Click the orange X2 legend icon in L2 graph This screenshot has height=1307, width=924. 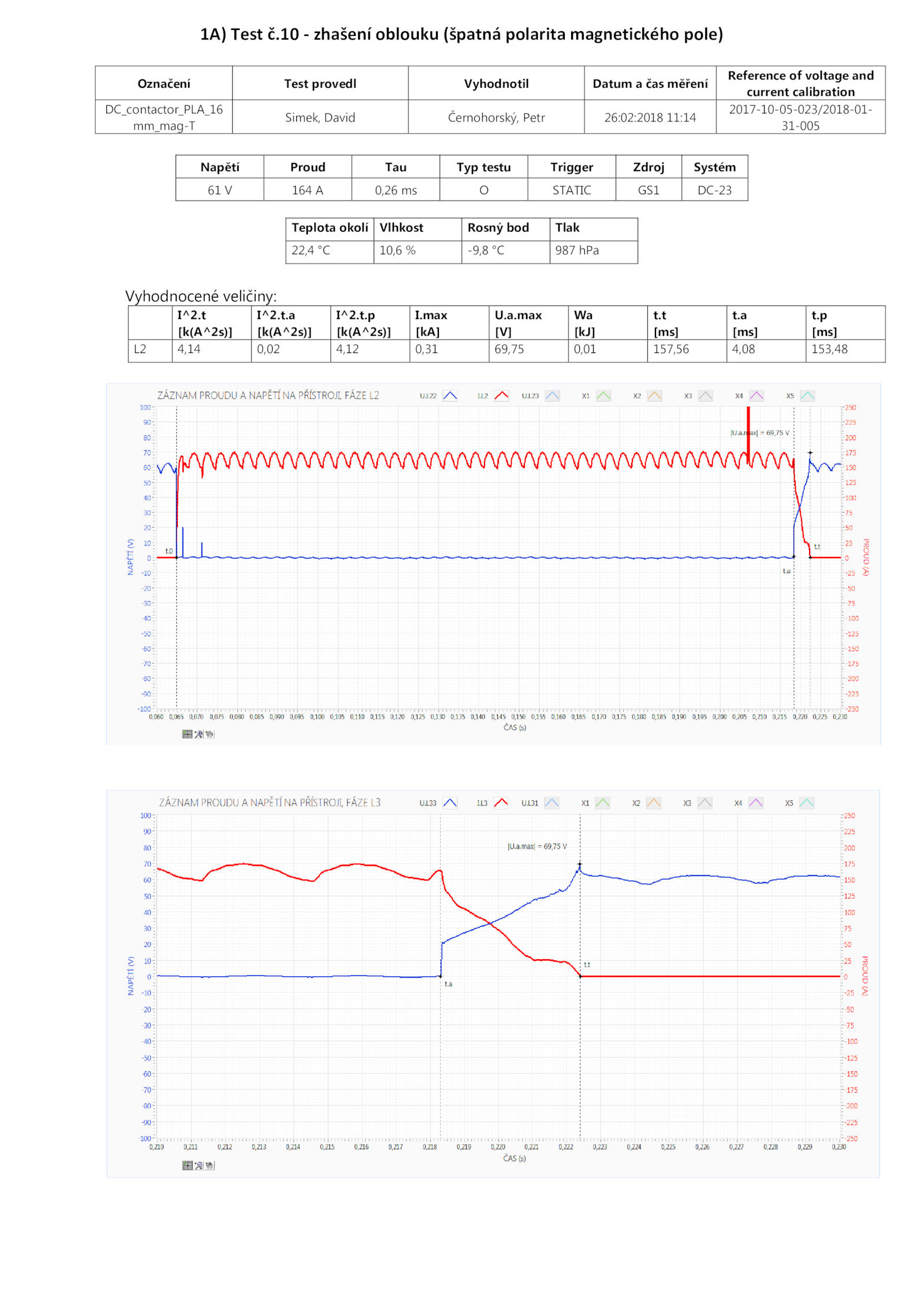654,396
